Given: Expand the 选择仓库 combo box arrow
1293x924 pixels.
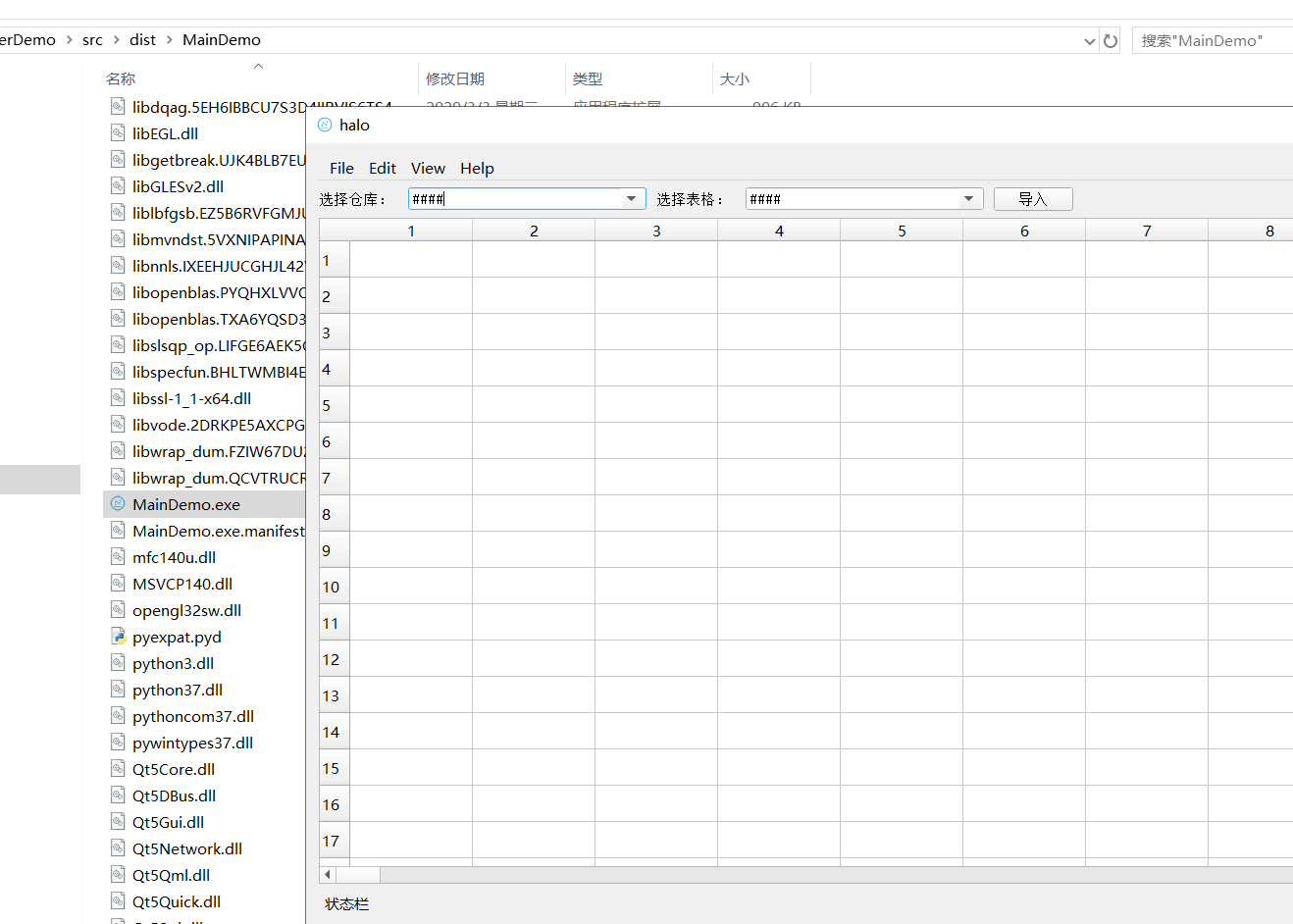Looking at the screenshot, I should 632,199.
